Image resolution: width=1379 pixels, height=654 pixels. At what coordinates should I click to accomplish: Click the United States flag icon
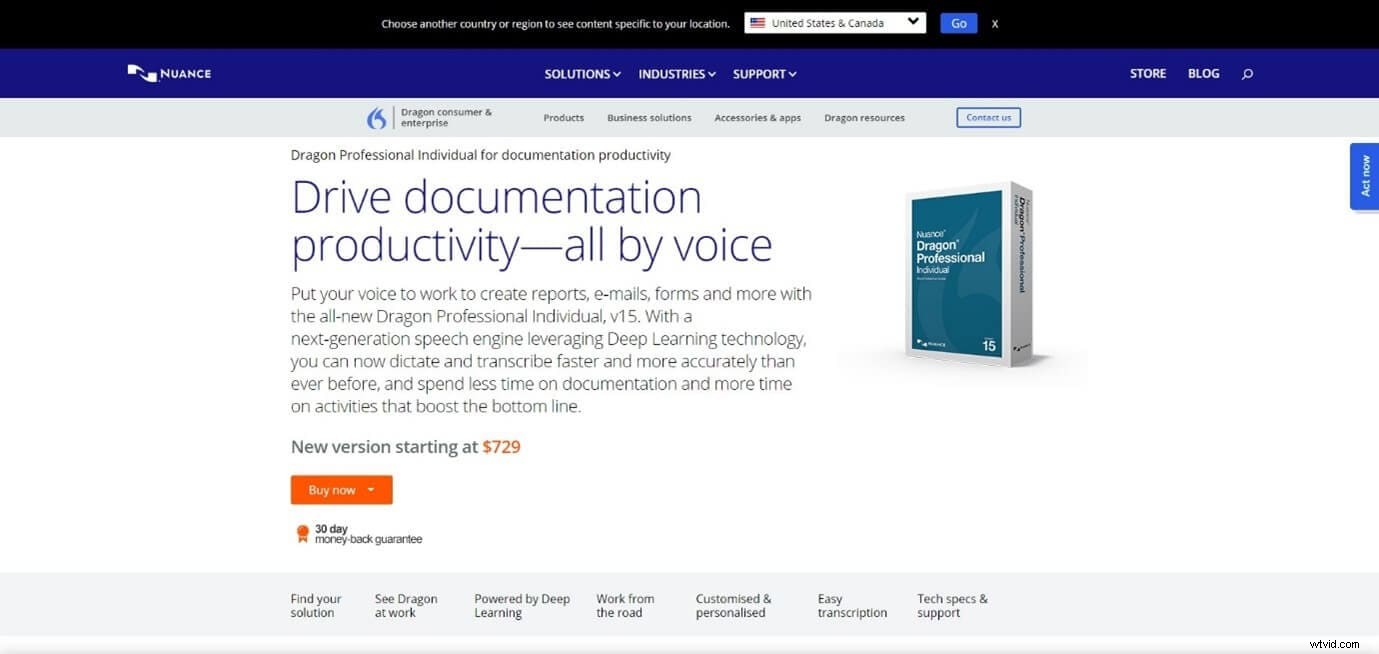click(x=758, y=22)
